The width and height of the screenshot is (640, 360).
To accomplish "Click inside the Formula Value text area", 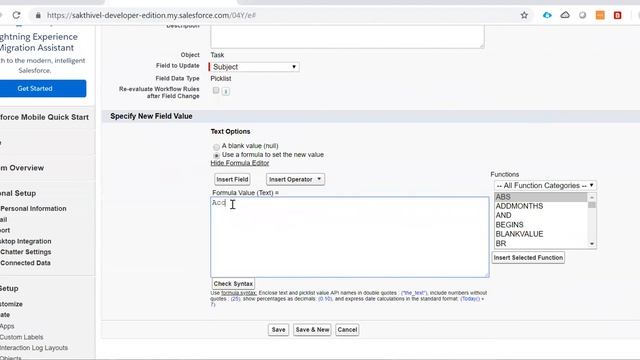I will (350, 237).
